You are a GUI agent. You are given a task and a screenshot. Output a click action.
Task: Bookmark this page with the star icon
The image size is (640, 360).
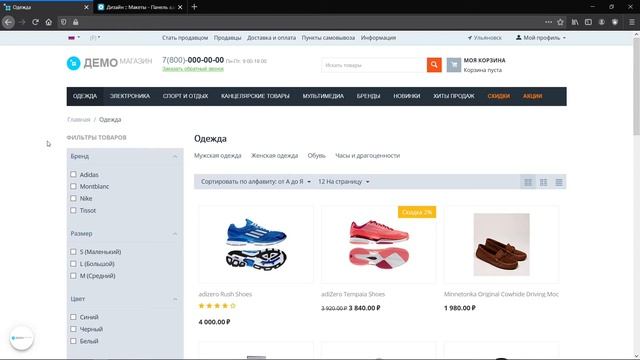pos(560,22)
